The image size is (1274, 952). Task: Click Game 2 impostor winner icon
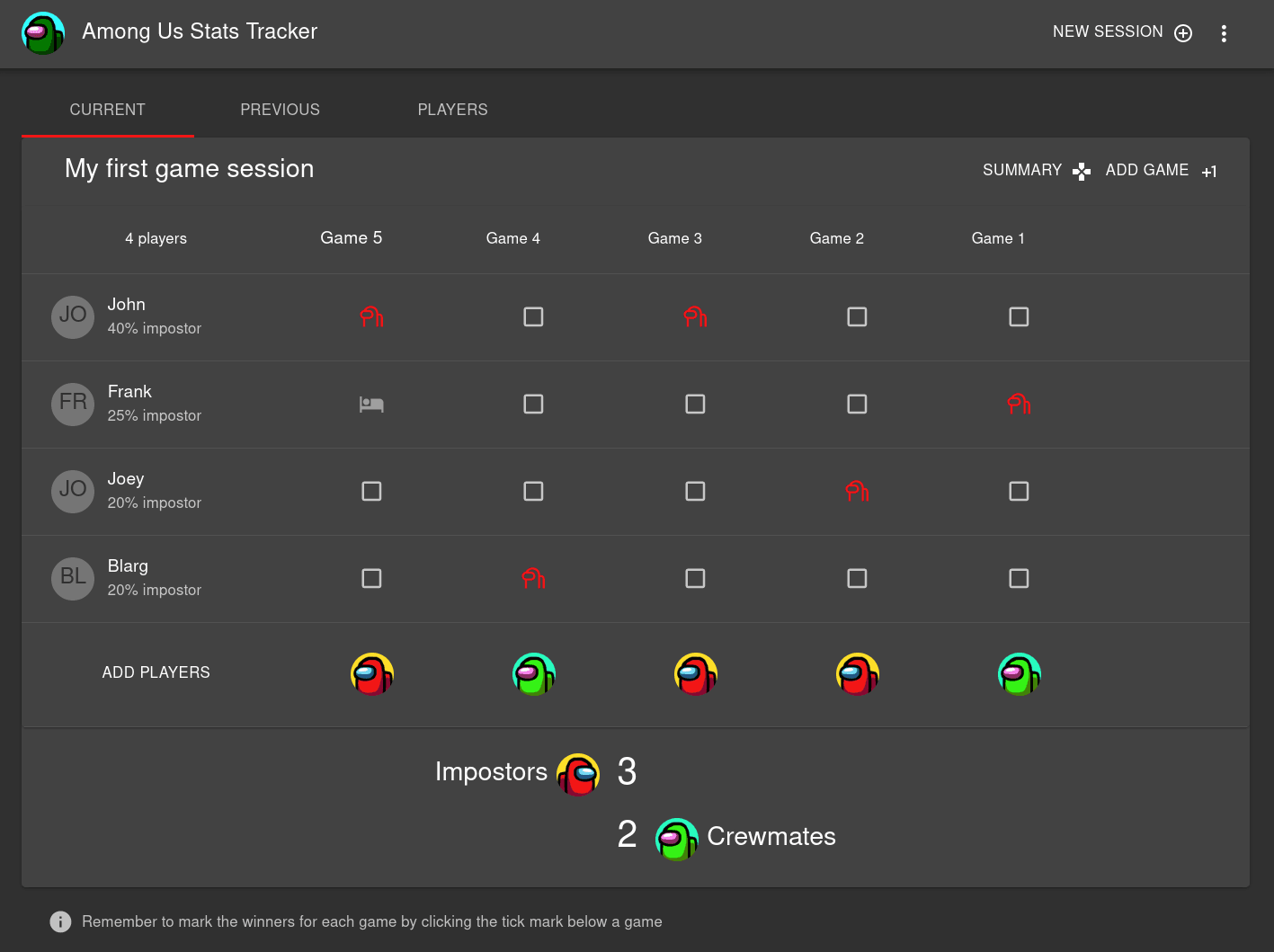(x=858, y=674)
